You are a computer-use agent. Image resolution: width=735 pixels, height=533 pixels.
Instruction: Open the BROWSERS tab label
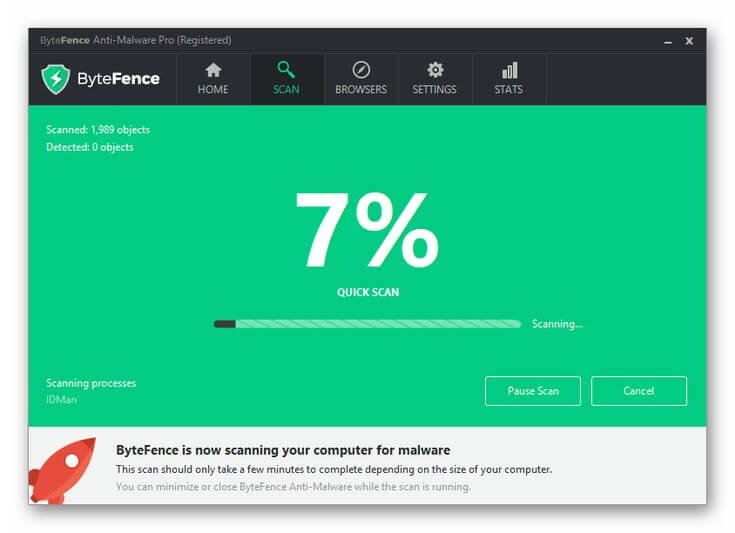click(x=361, y=89)
